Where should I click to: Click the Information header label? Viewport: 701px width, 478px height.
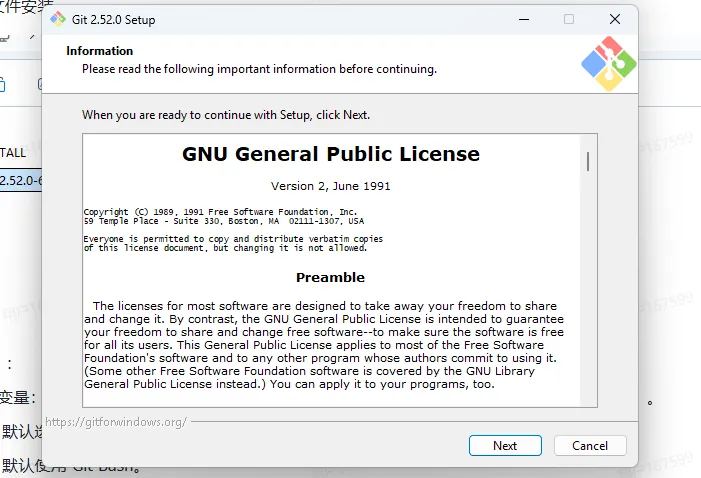click(x=100, y=51)
